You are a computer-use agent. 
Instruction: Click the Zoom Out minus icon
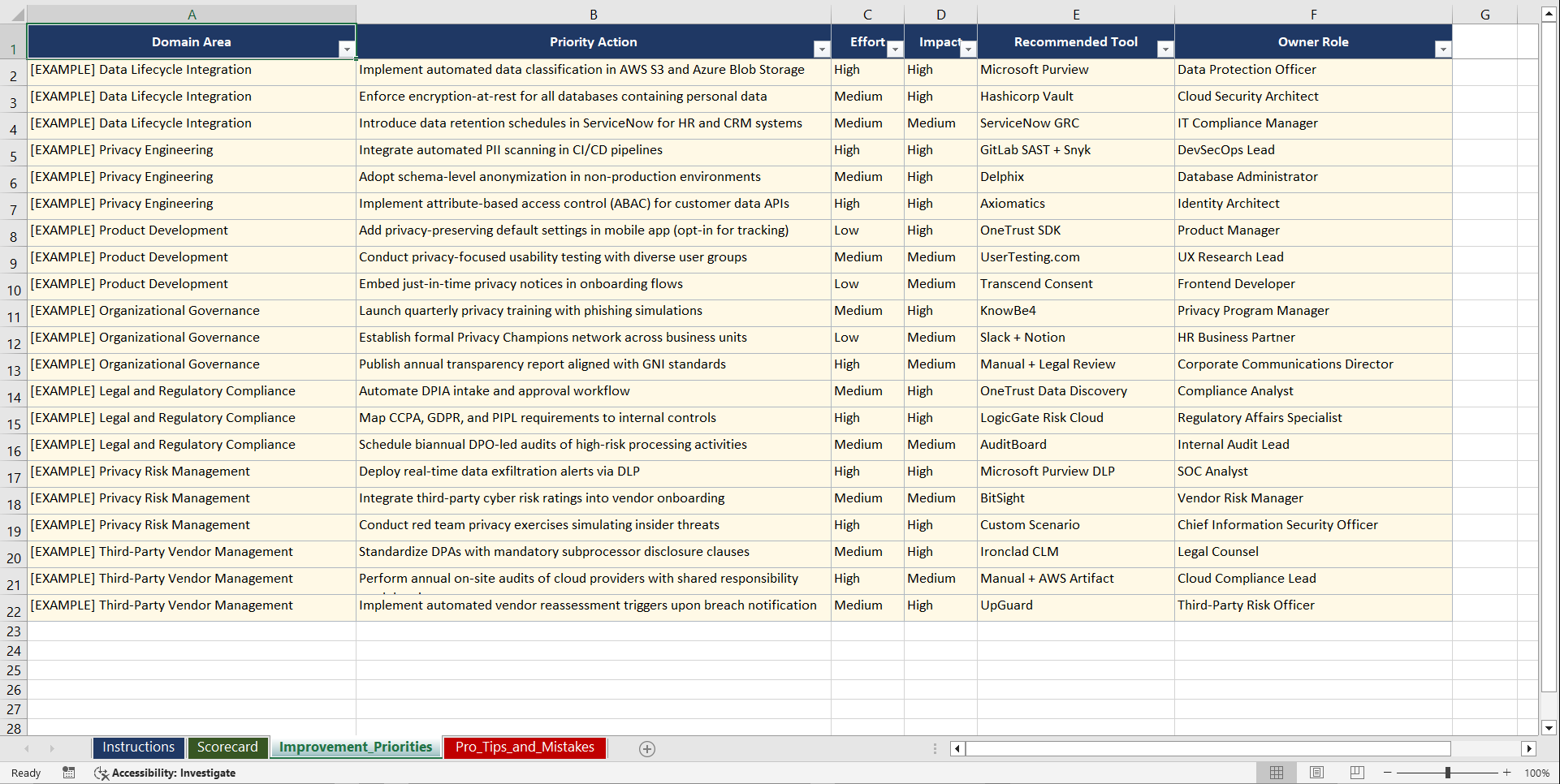coord(1388,773)
